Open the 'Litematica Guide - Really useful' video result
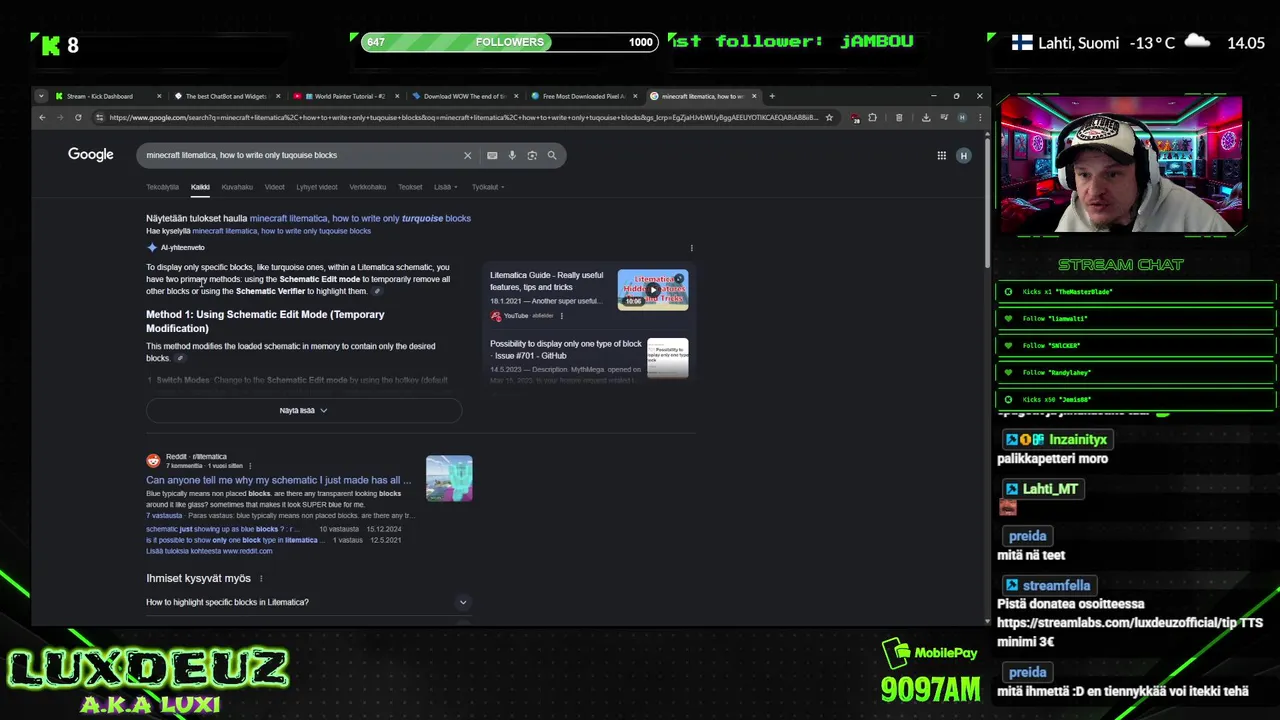Image resolution: width=1280 pixels, height=720 pixels. click(547, 281)
